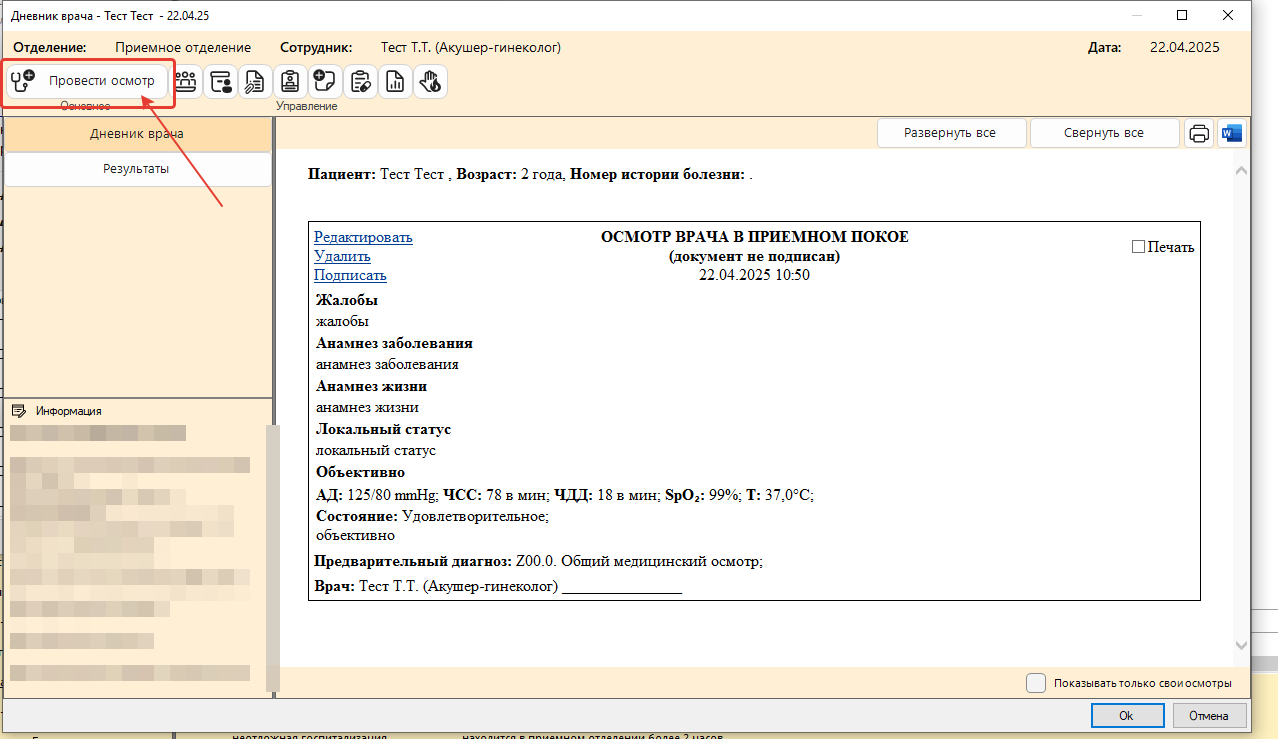Export to Word using the Word icon
The image size is (1278, 739).
pos(1231,133)
